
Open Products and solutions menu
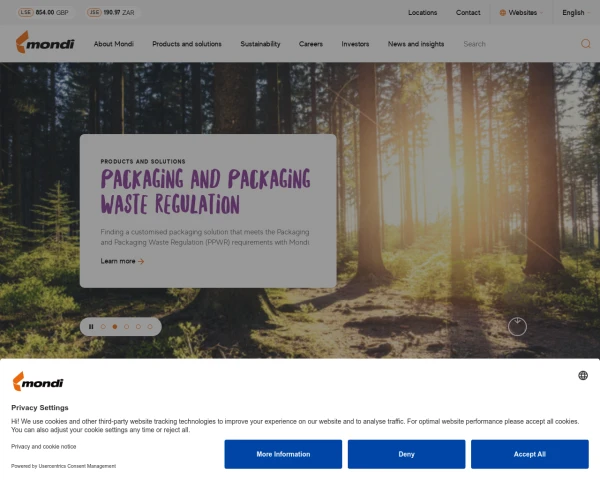point(187,44)
